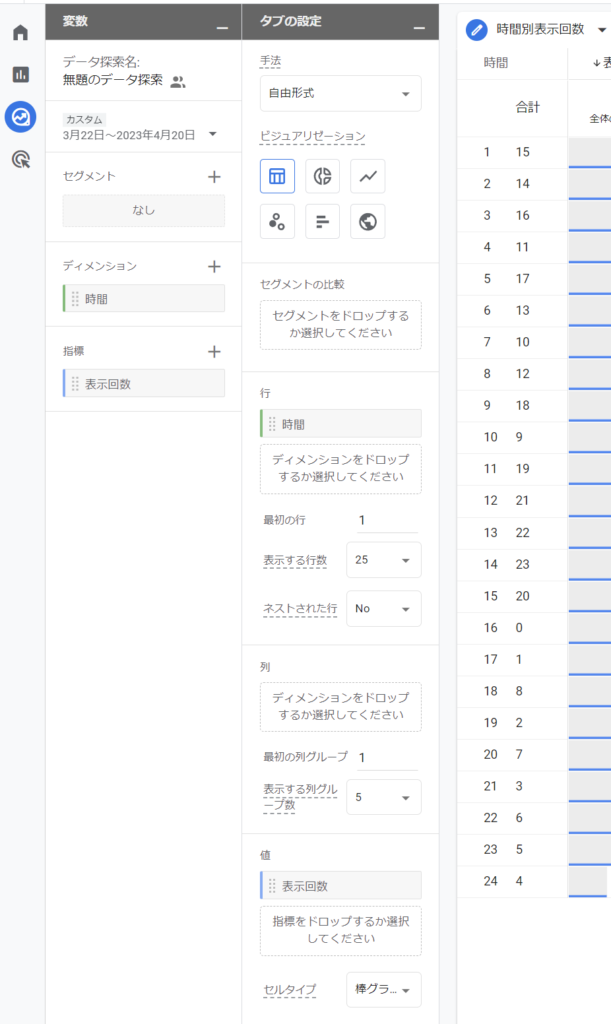
Task: Add a new dimension with plus icon
Action: [213, 266]
